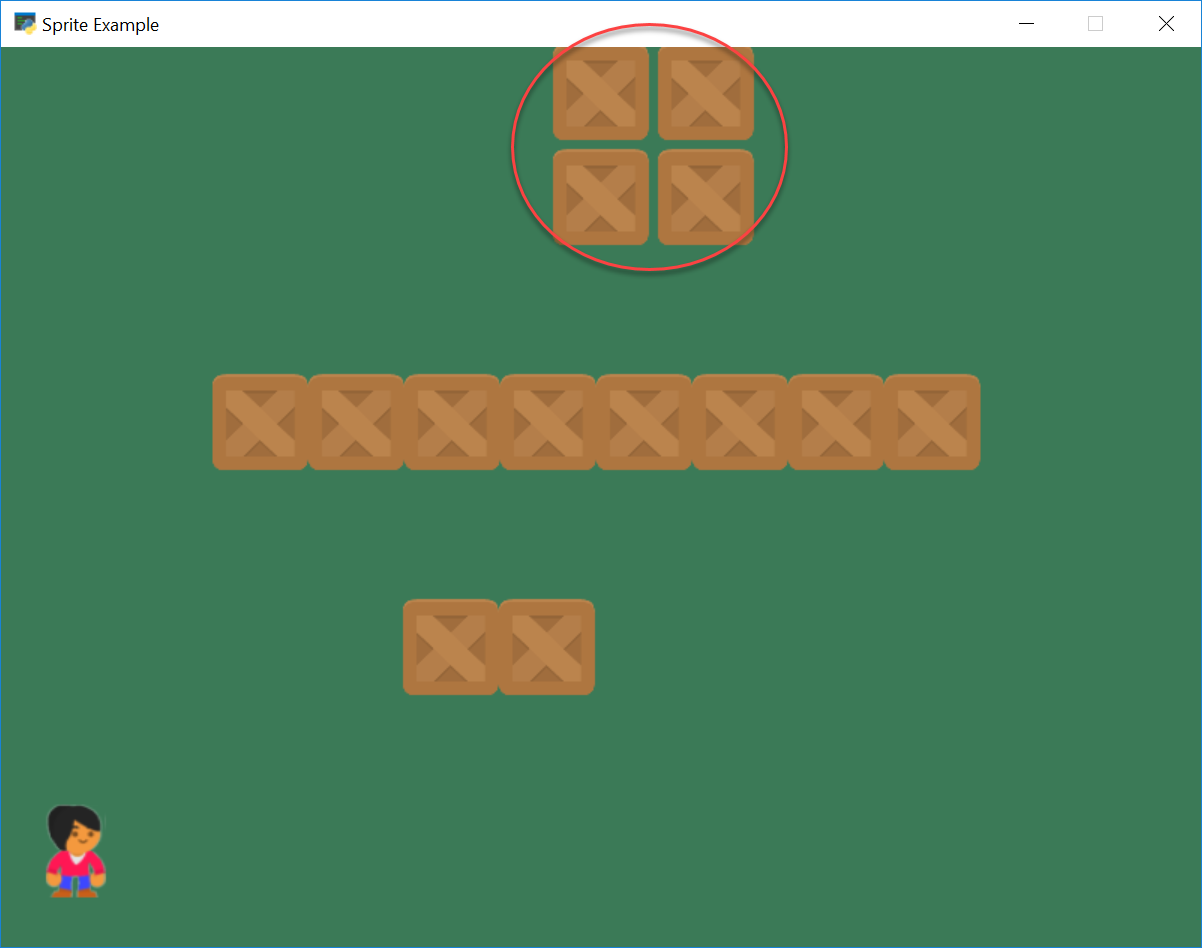1202x948 pixels.
Task: Select the seventh crate of the eight-crate row
Action: click(836, 422)
